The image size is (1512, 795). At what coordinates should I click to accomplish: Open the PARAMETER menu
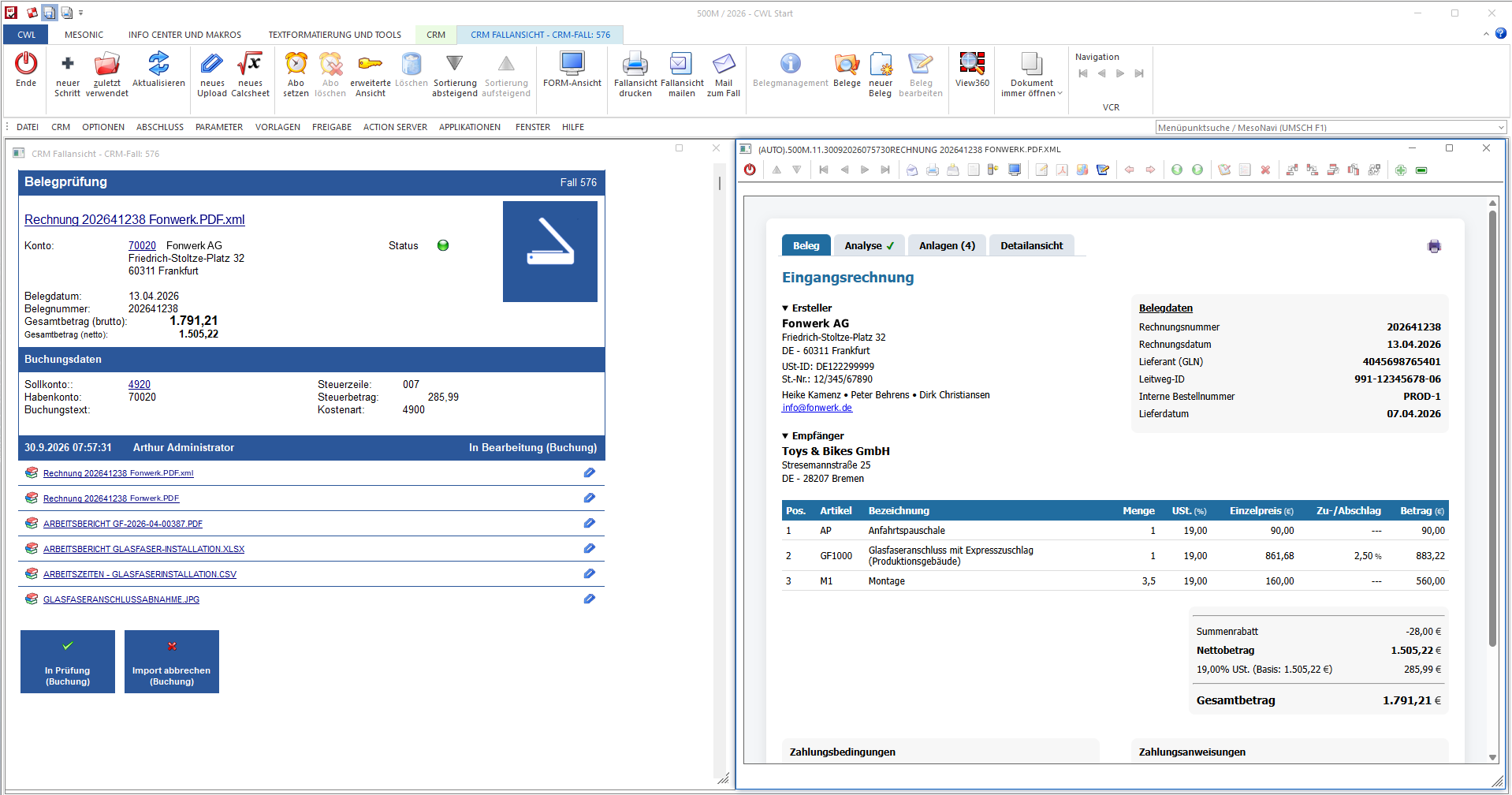219,127
